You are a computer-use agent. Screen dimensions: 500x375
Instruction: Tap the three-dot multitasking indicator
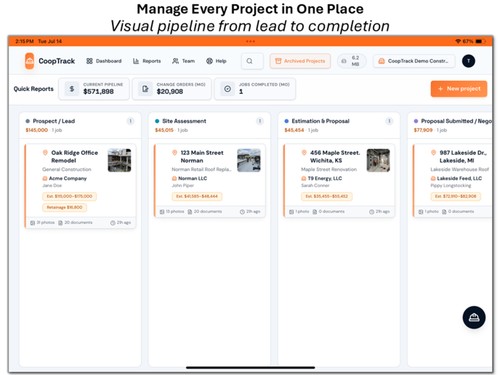pos(250,41)
